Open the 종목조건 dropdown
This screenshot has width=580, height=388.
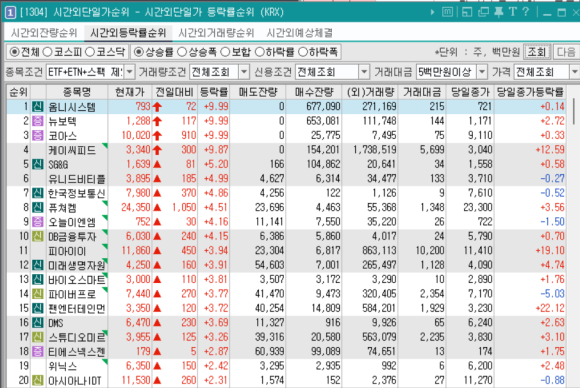pos(129,72)
